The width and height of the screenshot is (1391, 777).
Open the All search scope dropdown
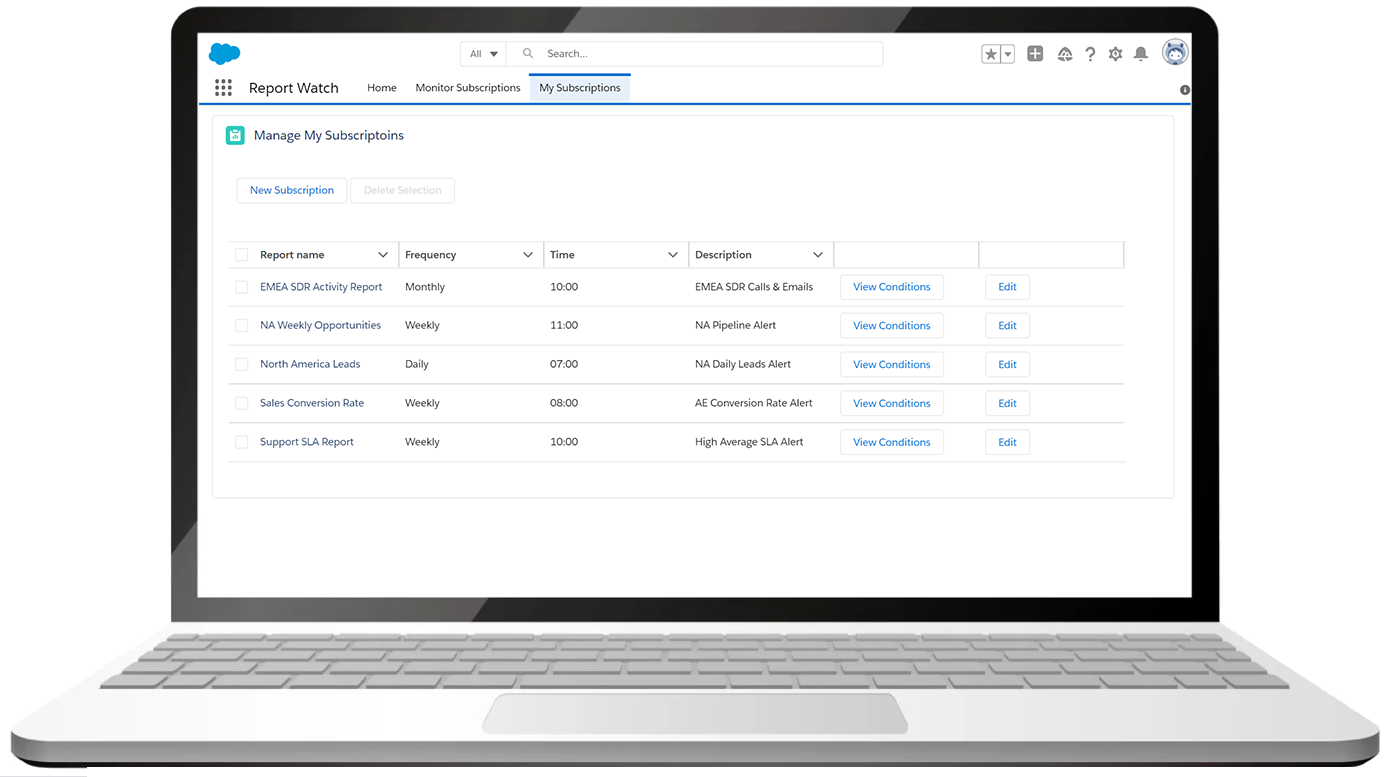tap(484, 54)
